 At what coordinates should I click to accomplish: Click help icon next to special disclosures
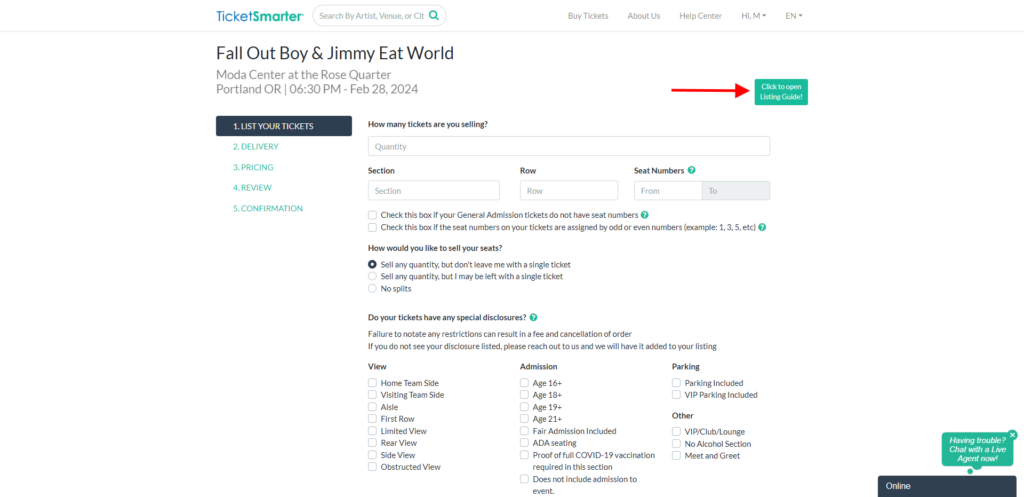click(533, 317)
